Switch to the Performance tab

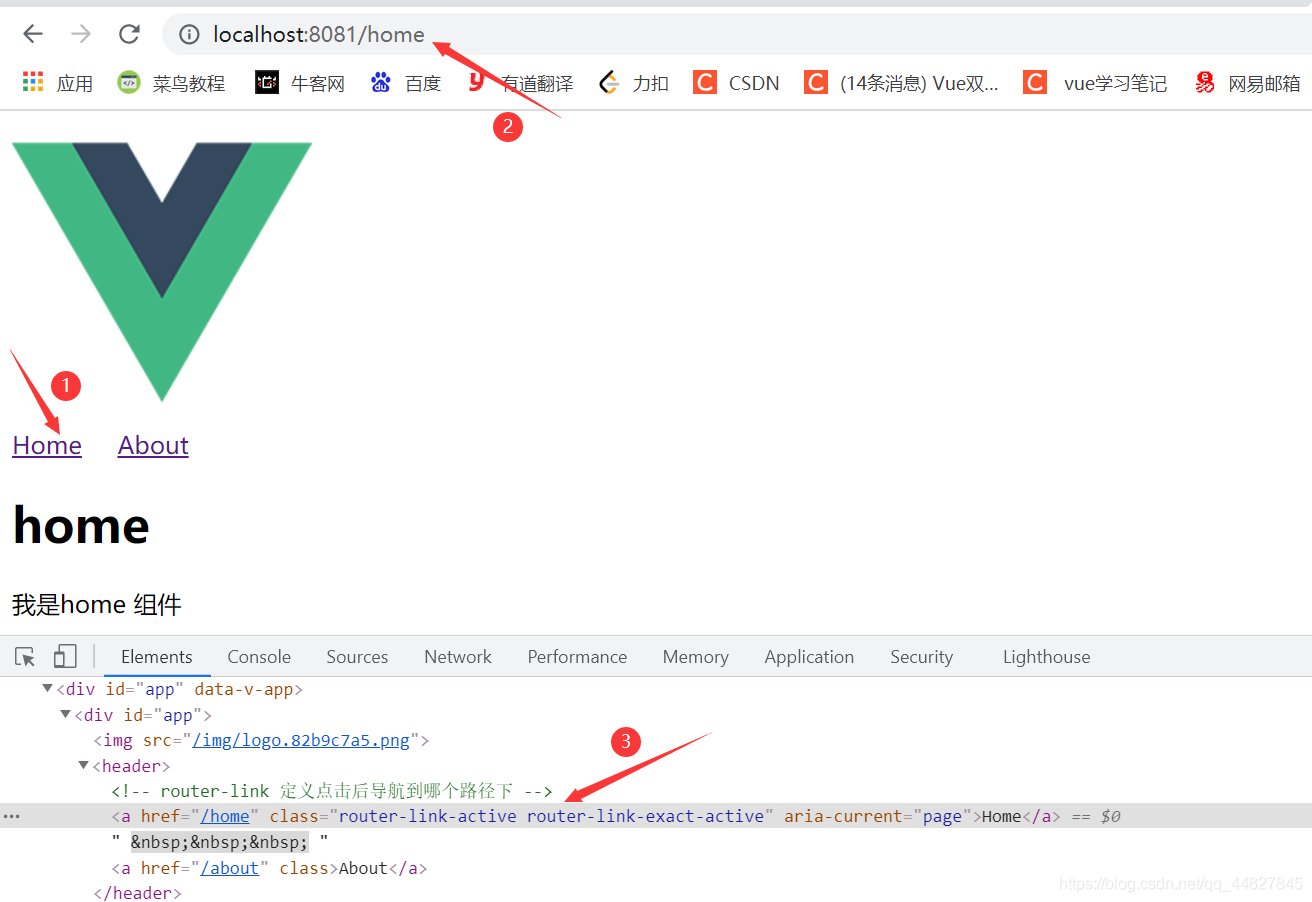pyautogui.click(x=577, y=657)
